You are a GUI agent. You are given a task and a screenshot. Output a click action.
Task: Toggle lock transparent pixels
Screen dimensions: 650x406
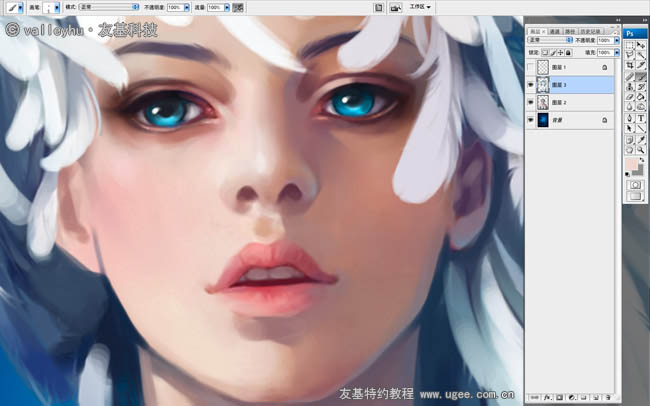545,53
